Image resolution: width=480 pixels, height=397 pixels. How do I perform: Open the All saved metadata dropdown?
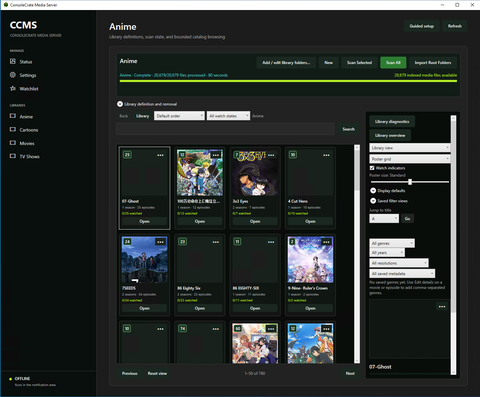(x=402, y=273)
